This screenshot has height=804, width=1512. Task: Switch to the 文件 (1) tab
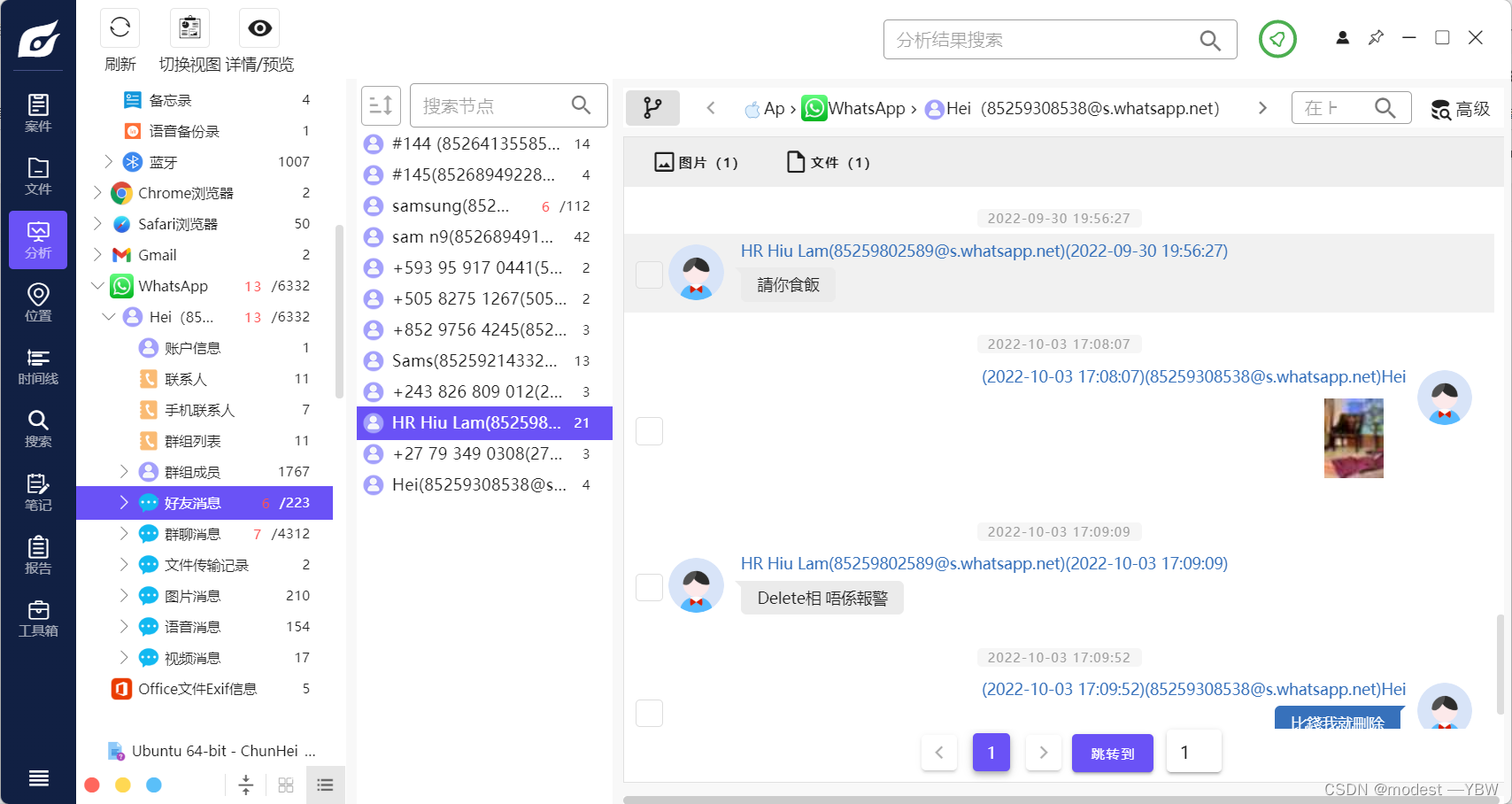coord(826,162)
